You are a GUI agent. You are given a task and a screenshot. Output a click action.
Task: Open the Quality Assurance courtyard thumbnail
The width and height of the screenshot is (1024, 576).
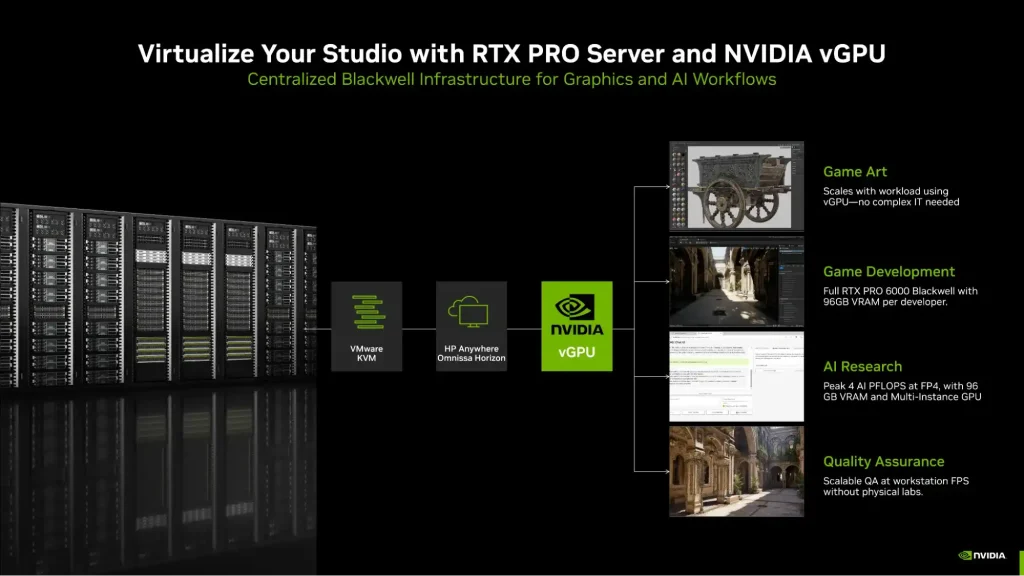pos(736,471)
